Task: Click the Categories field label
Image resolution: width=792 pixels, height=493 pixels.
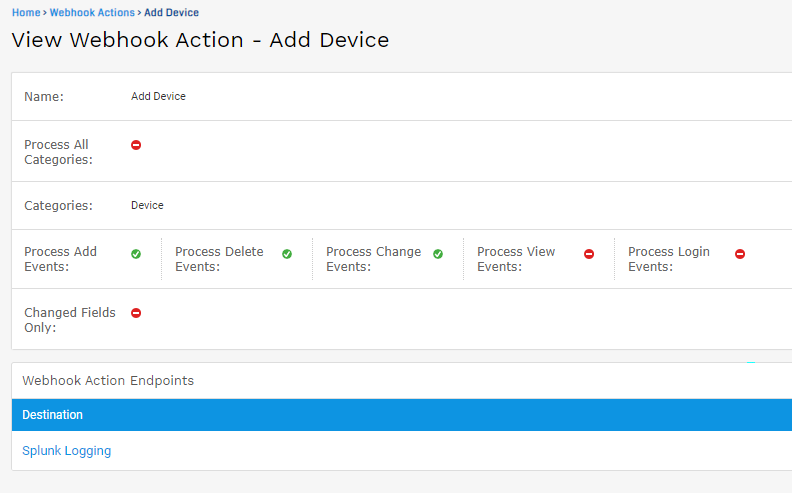Action: (58, 206)
